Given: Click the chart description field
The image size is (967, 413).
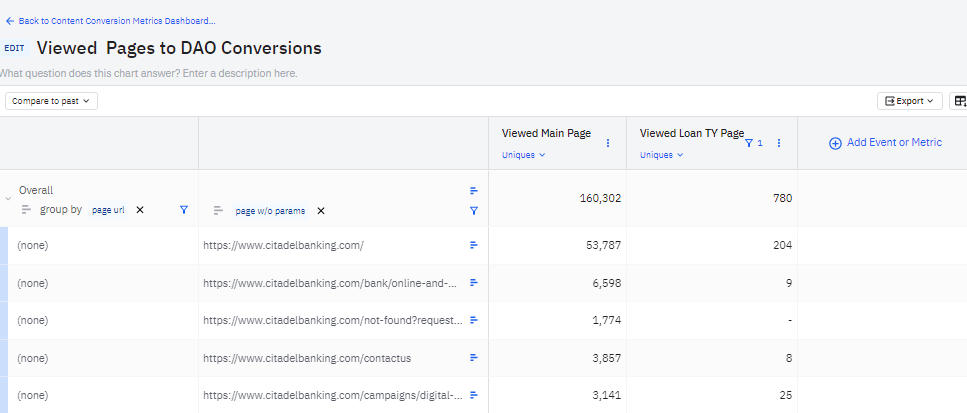Looking at the screenshot, I should (x=150, y=73).
